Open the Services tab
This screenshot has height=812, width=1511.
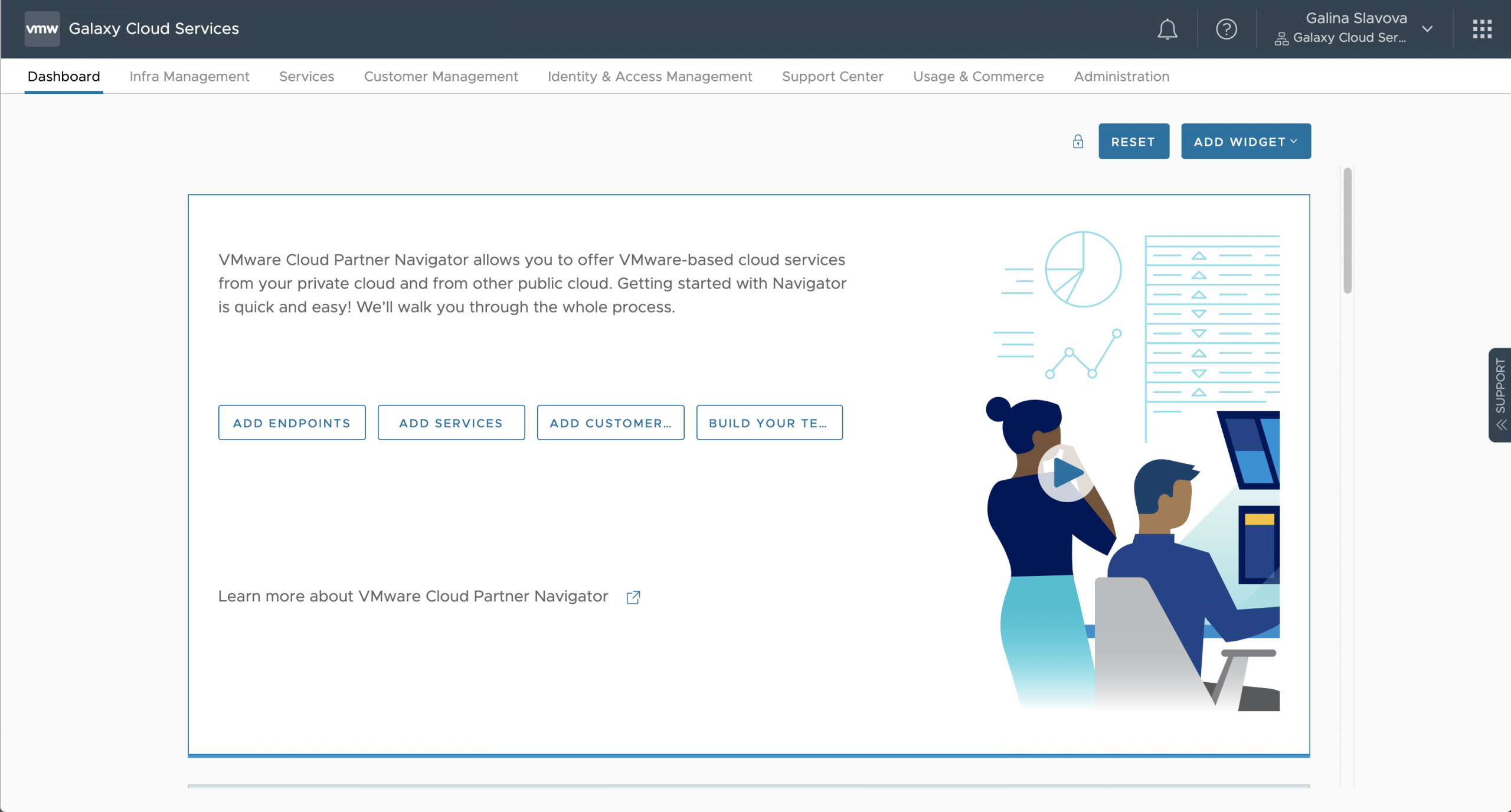tap(306, 77)
